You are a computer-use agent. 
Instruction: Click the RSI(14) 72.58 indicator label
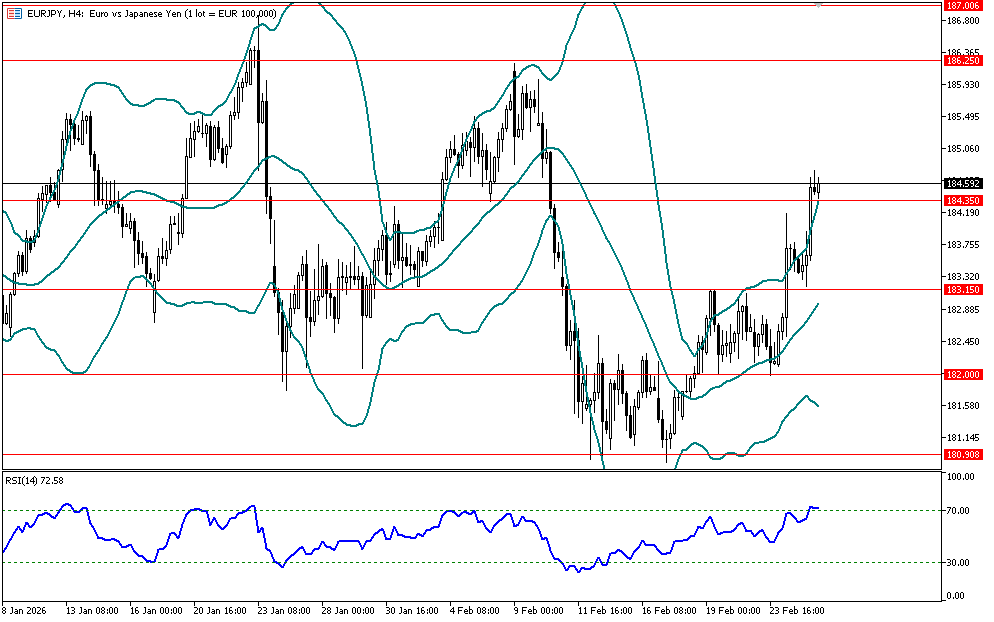(x=35, y=481)
